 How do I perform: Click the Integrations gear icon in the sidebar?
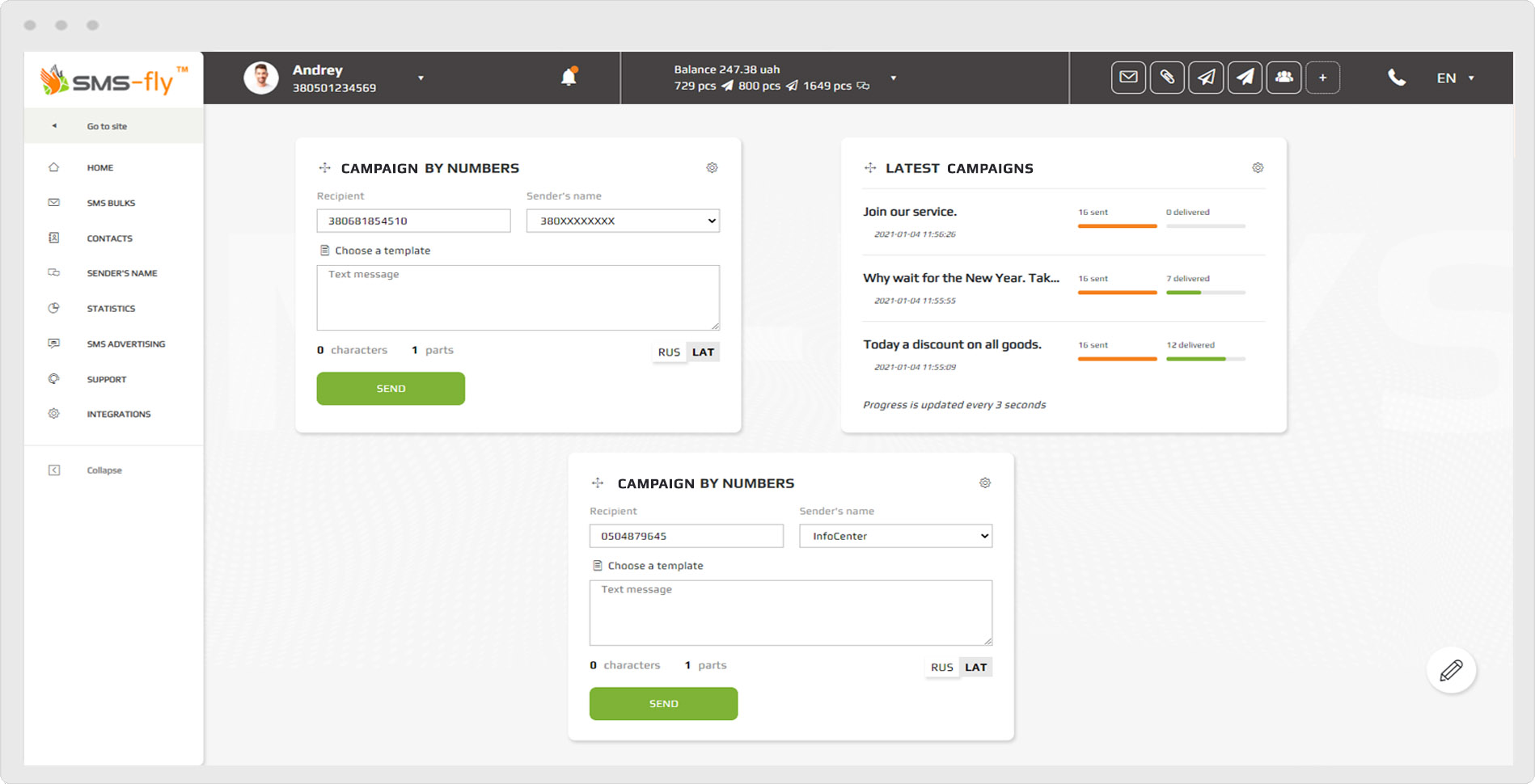[x=54, y=413]
